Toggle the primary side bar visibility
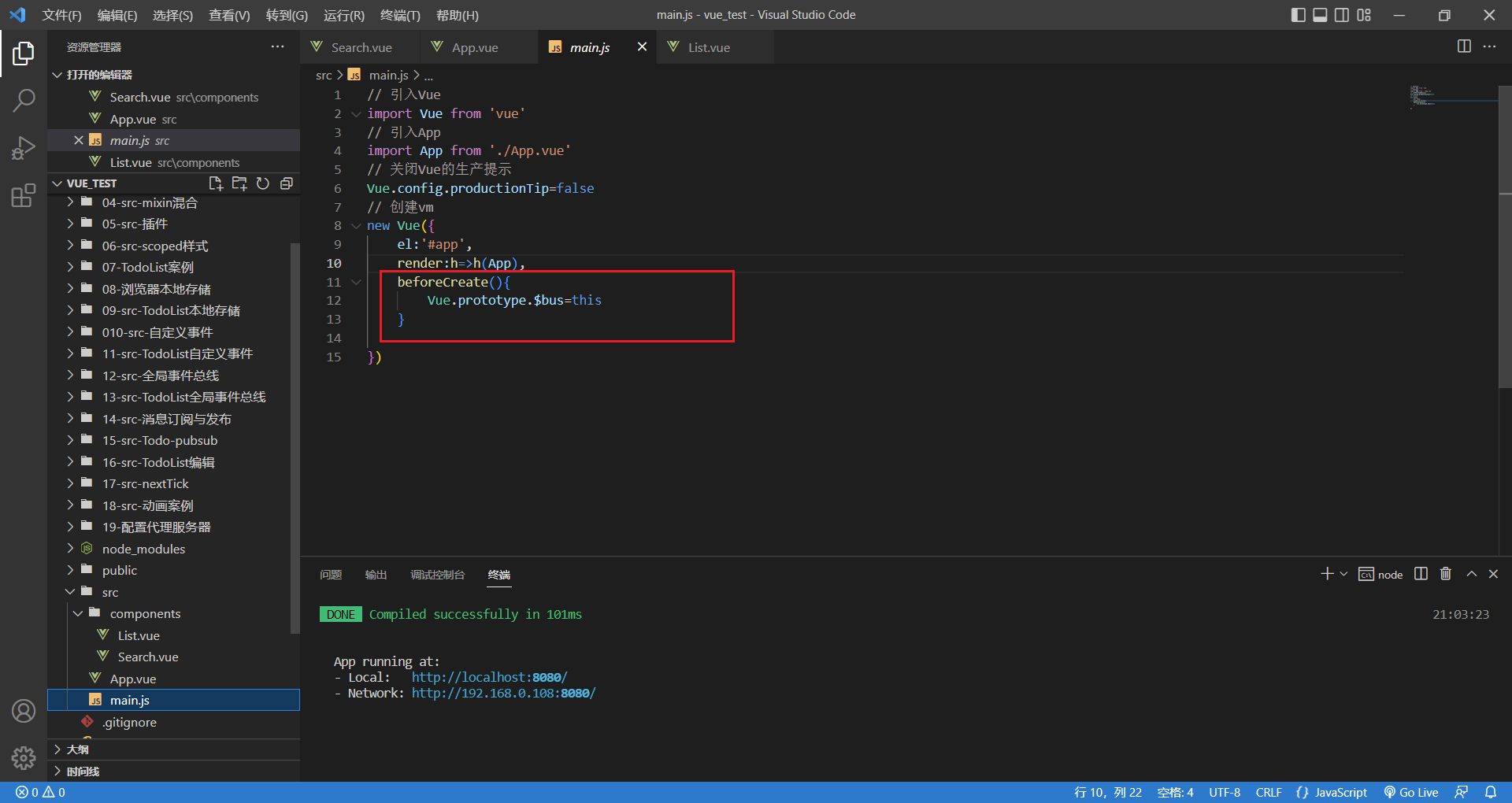 pos(1298,15)
